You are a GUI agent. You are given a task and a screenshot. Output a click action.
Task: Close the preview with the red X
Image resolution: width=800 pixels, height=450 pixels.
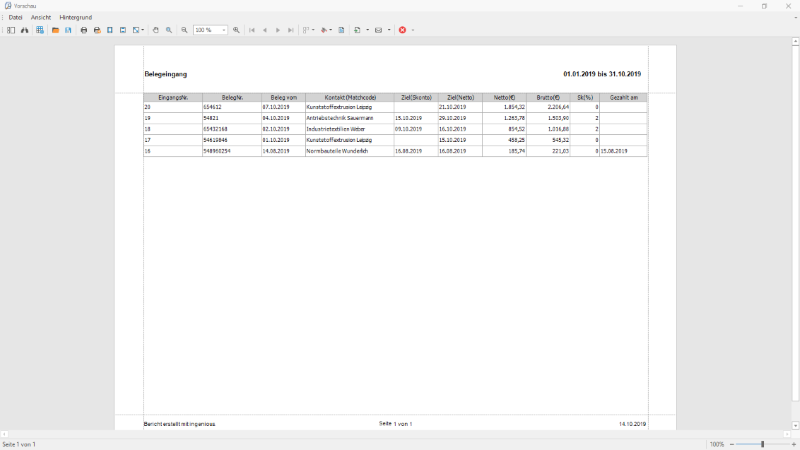tap(403, 30)
